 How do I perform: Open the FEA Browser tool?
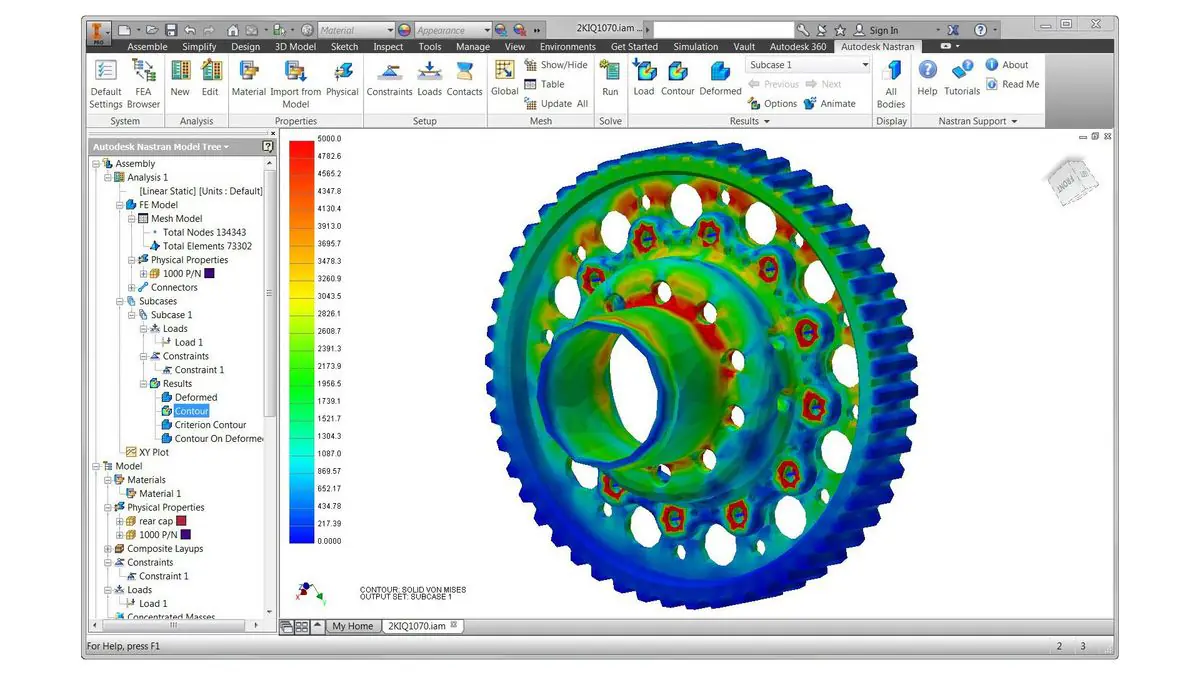pos(143,83)
